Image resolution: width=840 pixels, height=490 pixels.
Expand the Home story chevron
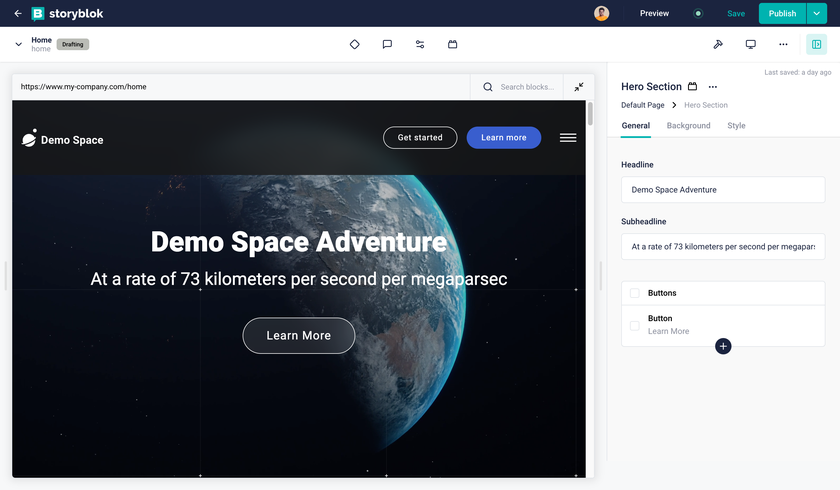[x=18, y=44]
